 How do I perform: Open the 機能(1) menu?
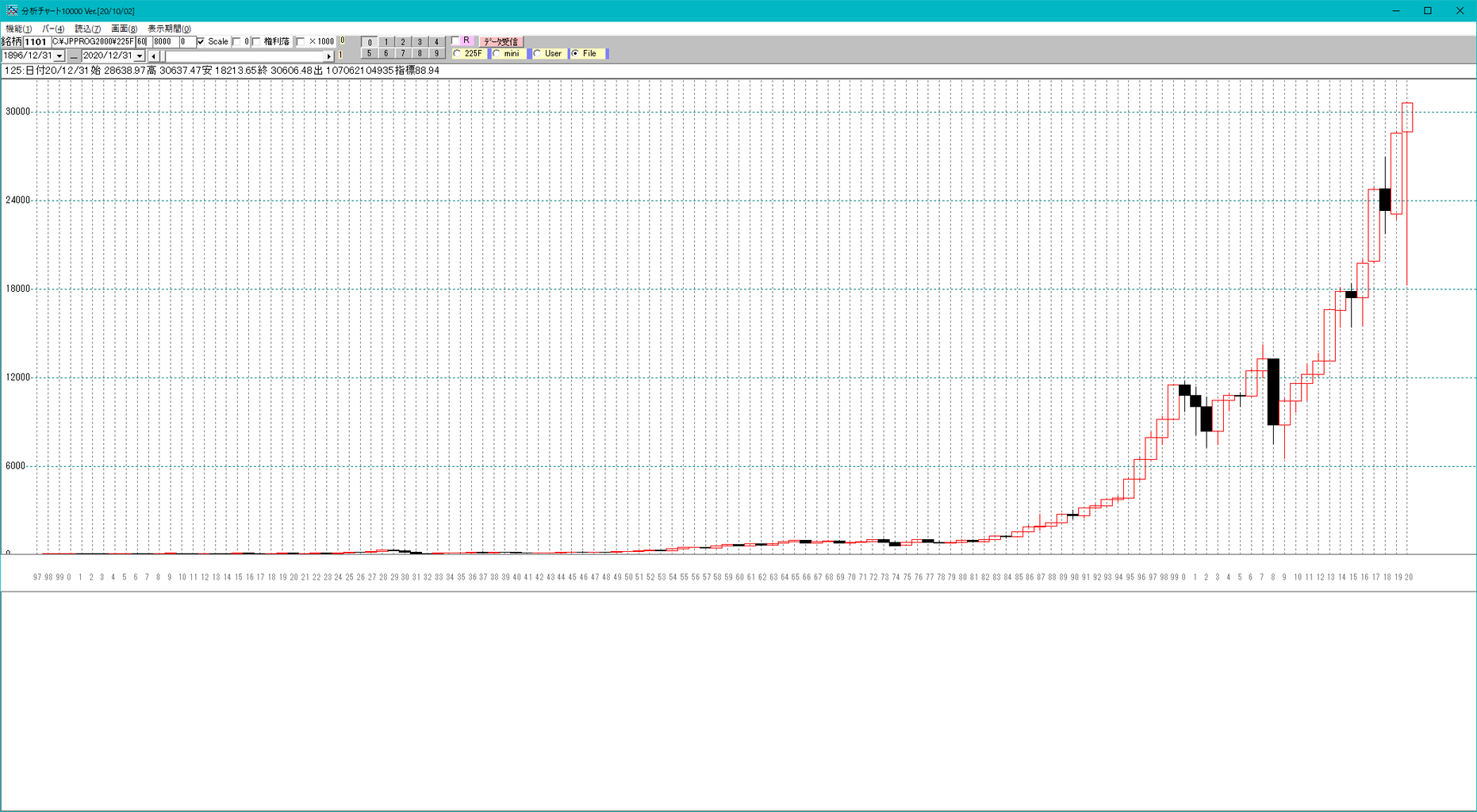click(x=18, y=29)
